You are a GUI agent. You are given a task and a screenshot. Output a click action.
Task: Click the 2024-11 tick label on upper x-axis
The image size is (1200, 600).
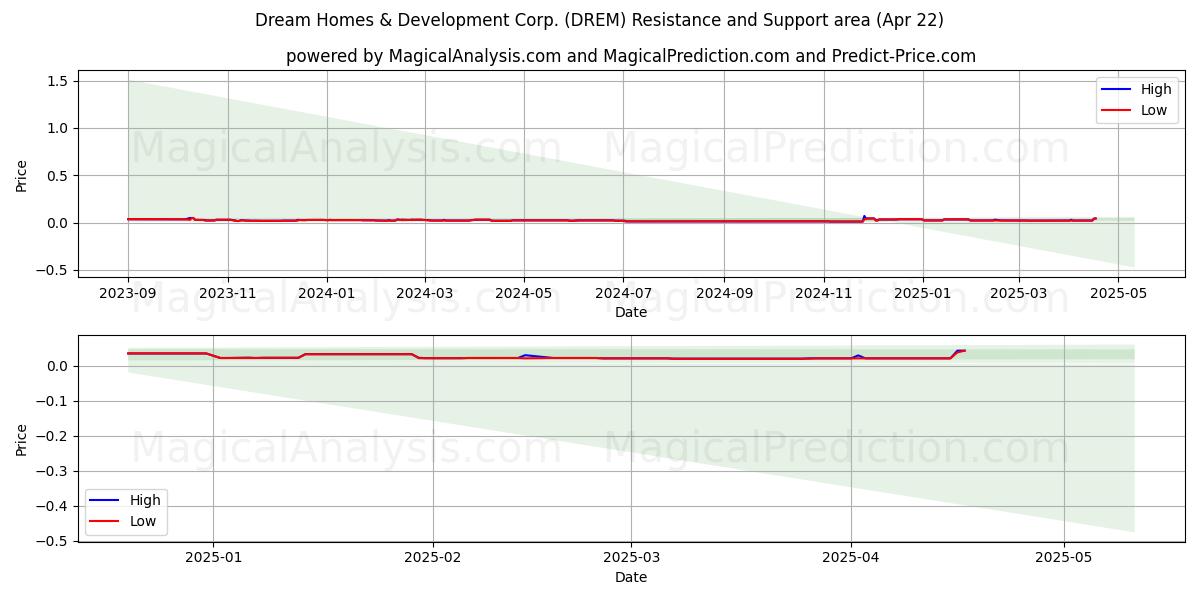click(824, 294)
